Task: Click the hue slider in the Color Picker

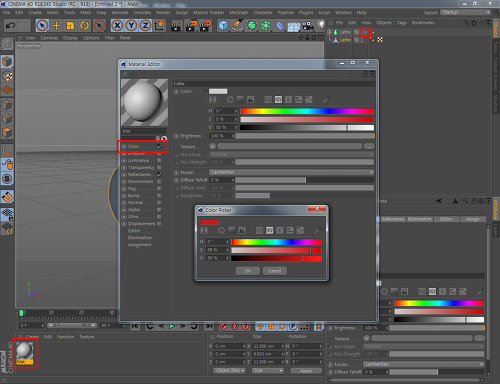Action: [x=276, y=242]
